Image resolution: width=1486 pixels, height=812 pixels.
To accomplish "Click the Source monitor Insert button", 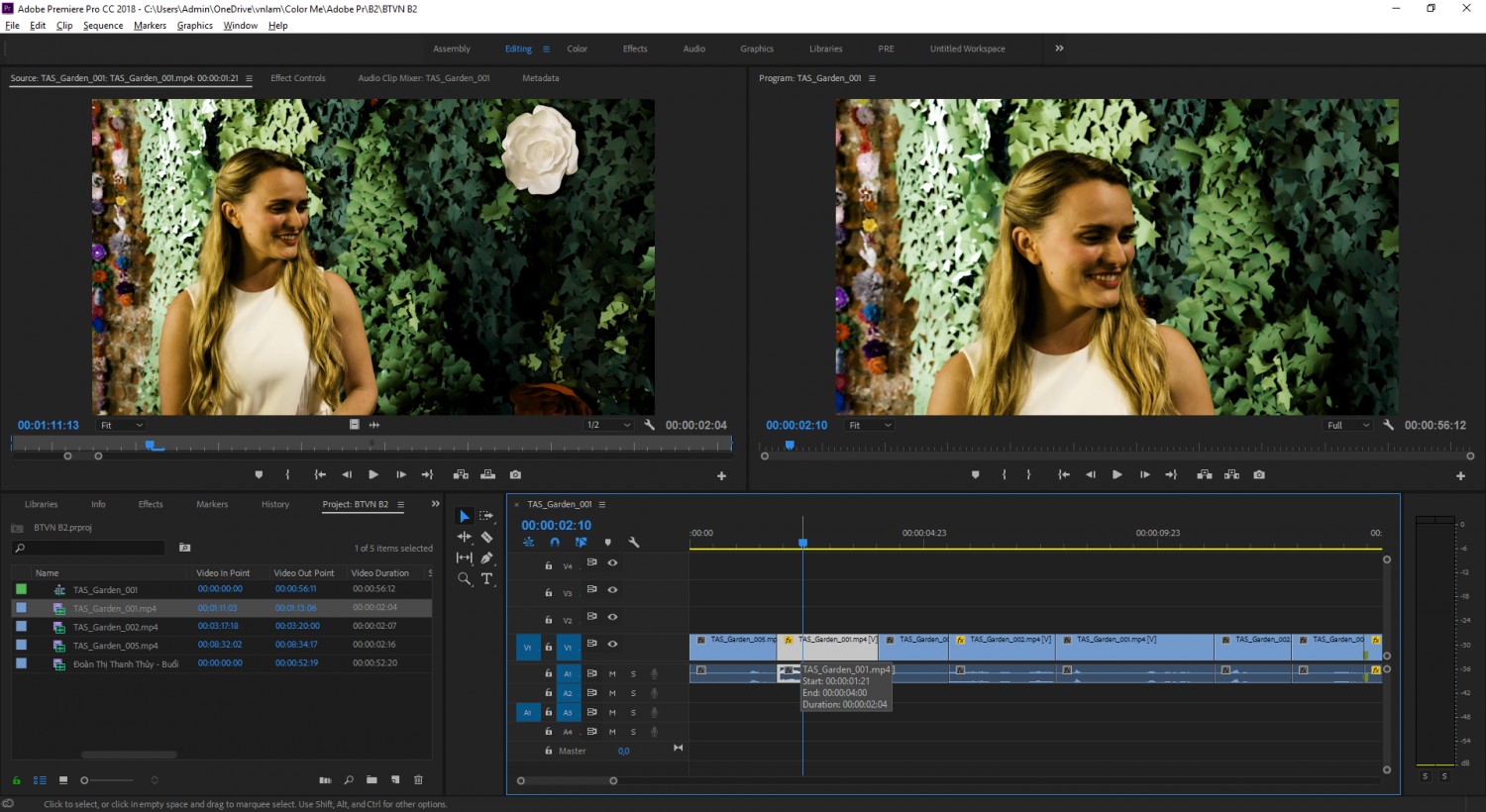I will click(461, 475).
